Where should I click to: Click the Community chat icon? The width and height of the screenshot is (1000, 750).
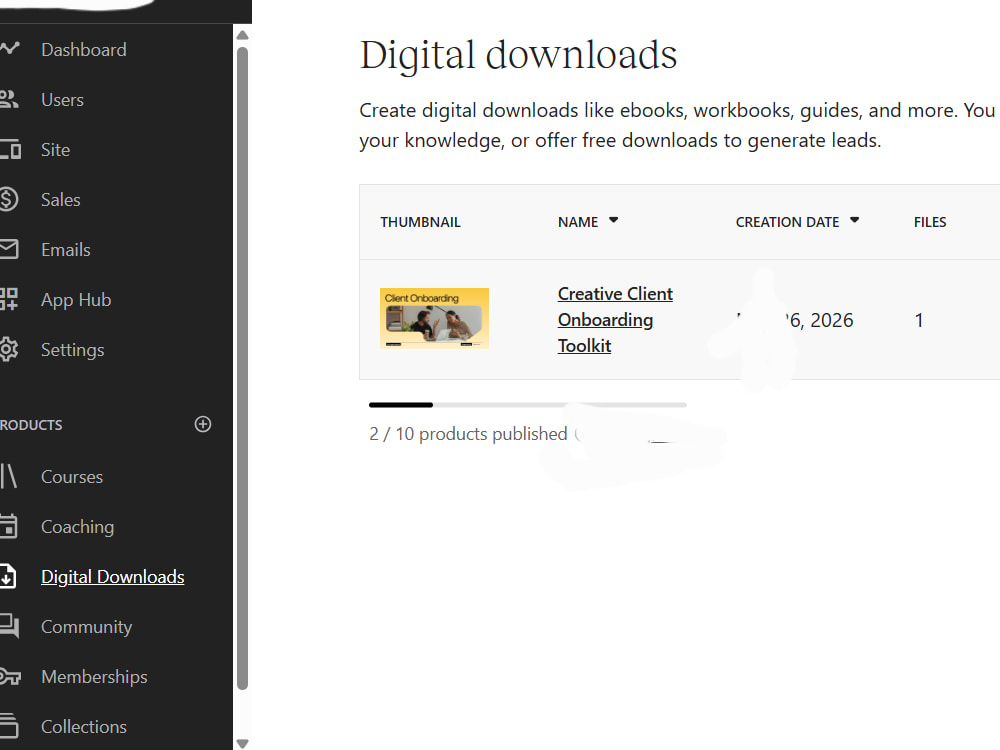pyautogui.click(x=10, y=626)
